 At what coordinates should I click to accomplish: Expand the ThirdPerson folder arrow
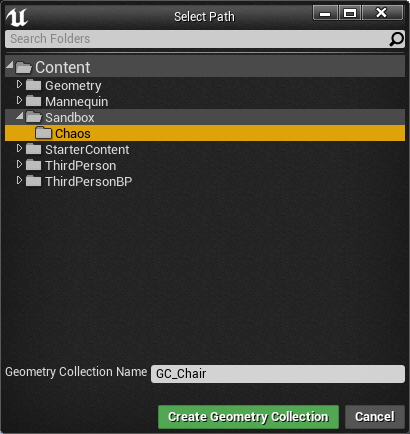click(x=19, y=164)
